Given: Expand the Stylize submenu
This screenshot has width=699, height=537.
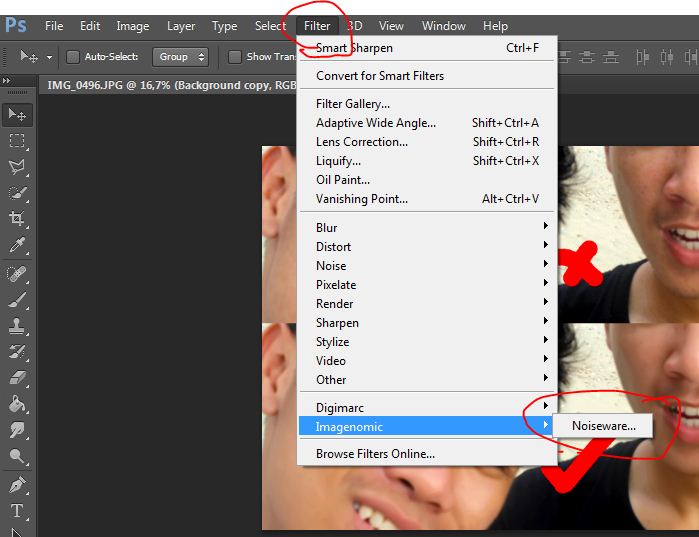Looking at the screenshot, I should pyautogui.click(x=428, y=341).
